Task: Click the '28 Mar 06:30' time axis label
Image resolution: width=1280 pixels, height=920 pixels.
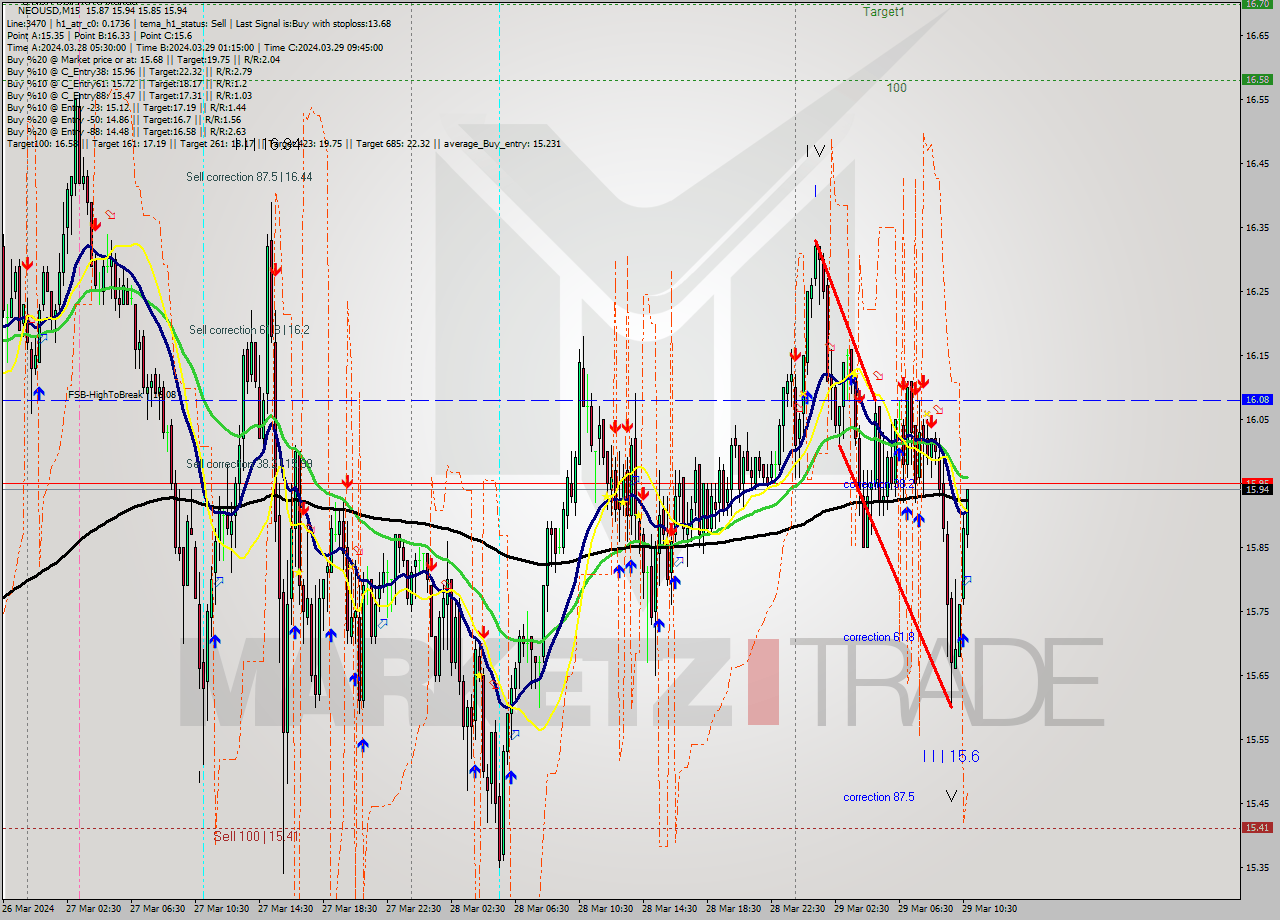Action: [x=541, y=909]
